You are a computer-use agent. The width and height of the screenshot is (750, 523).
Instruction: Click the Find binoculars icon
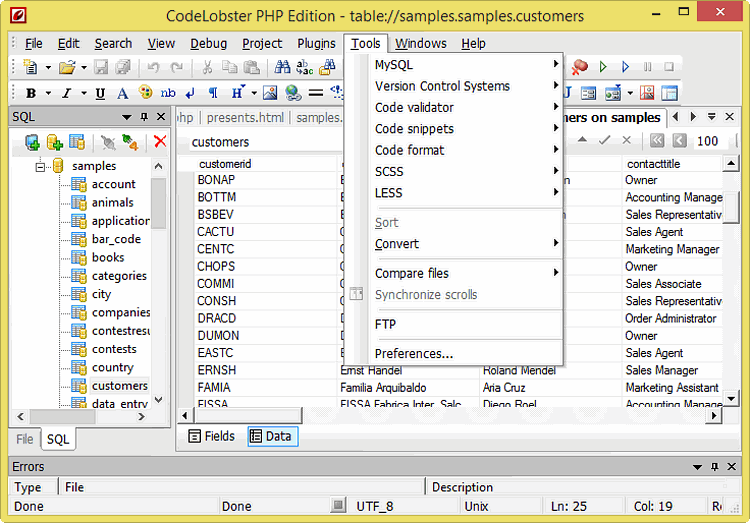pyautogui.click(x=282, y=67)
